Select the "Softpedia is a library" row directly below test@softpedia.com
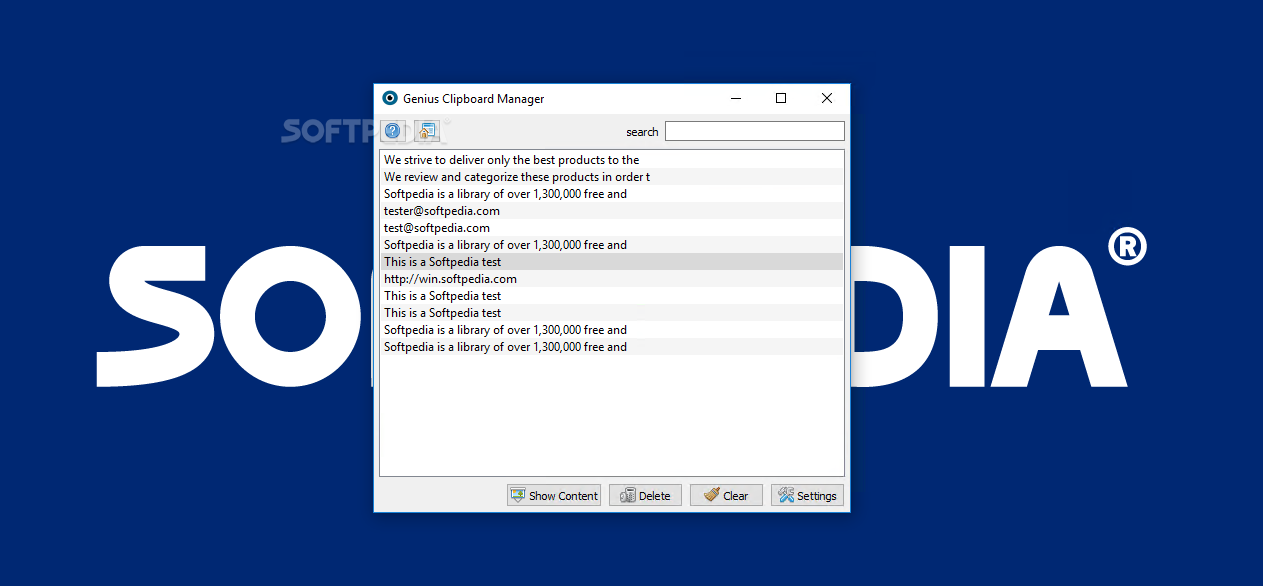Screen dimensions: 1263x586 point(612,245)
